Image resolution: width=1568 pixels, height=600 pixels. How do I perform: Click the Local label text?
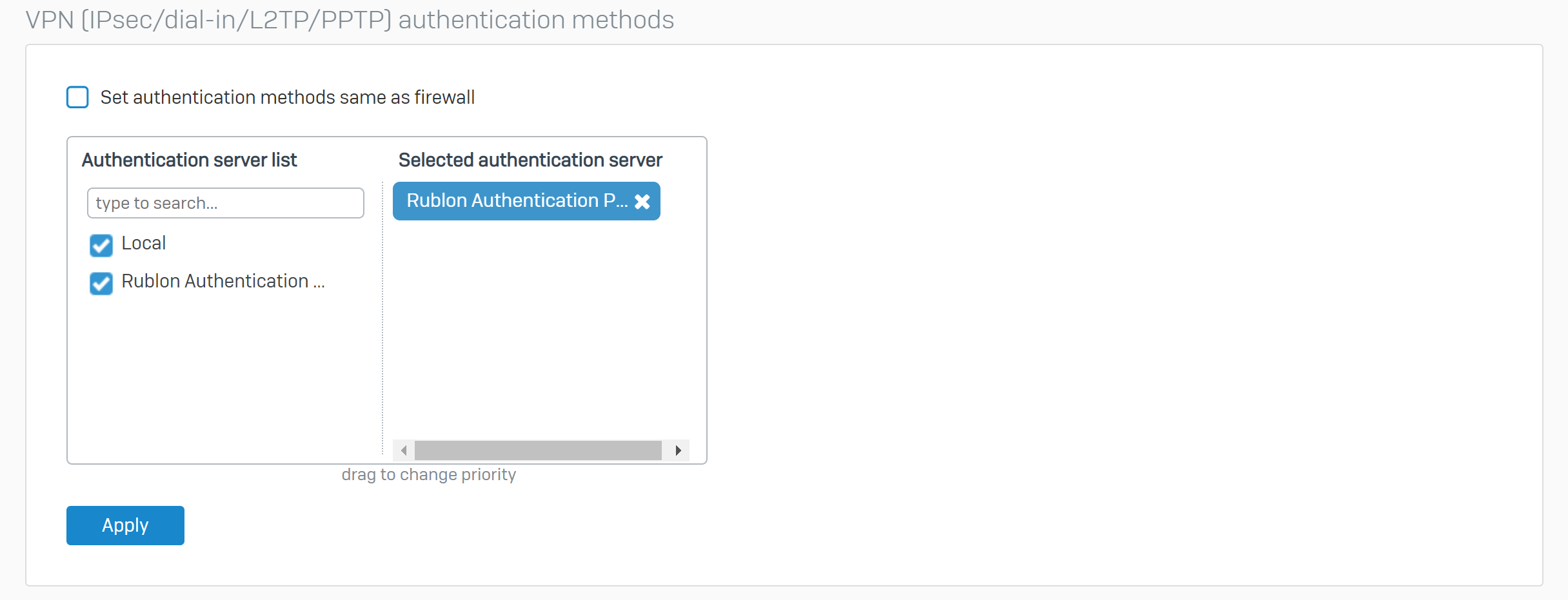point(143,243)
